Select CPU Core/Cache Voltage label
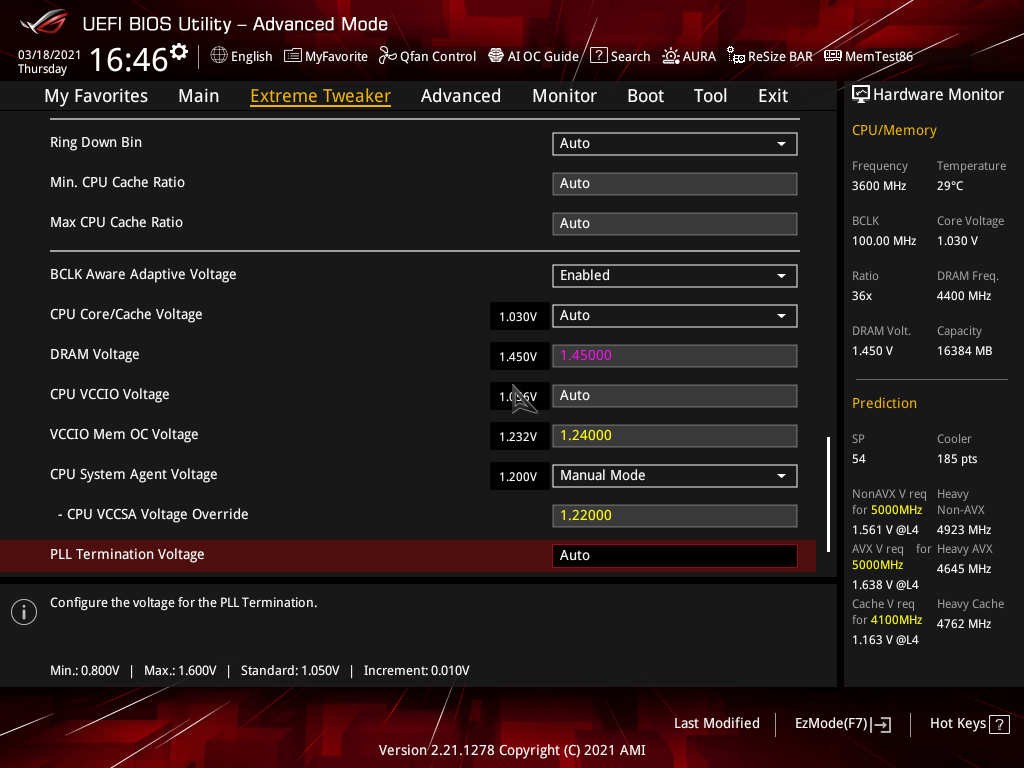This screenshot has height=768, width=1024. pyautogui.click(x=126, y=314)
